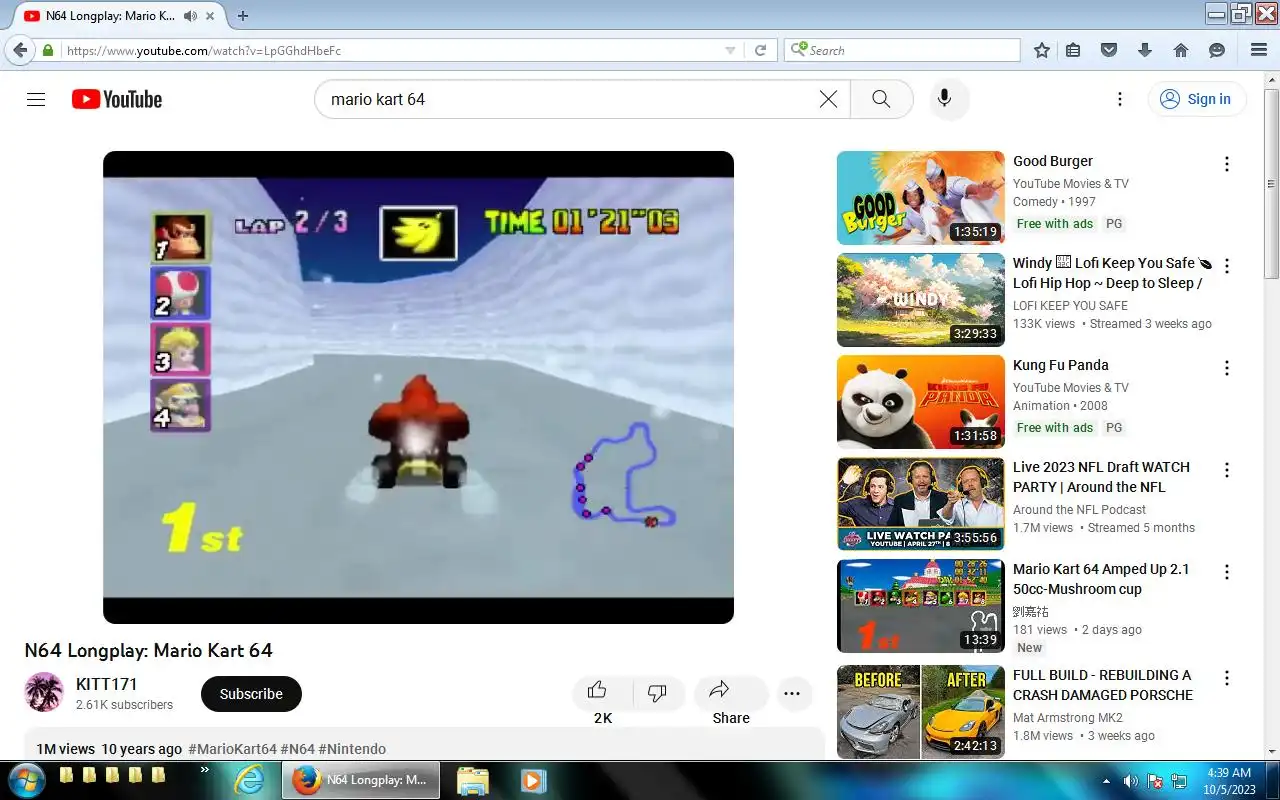This screenshot has width=1280, height=800.
Task: Start voice search with microphone
Action: pyautogui.click(x=944, y=99)
